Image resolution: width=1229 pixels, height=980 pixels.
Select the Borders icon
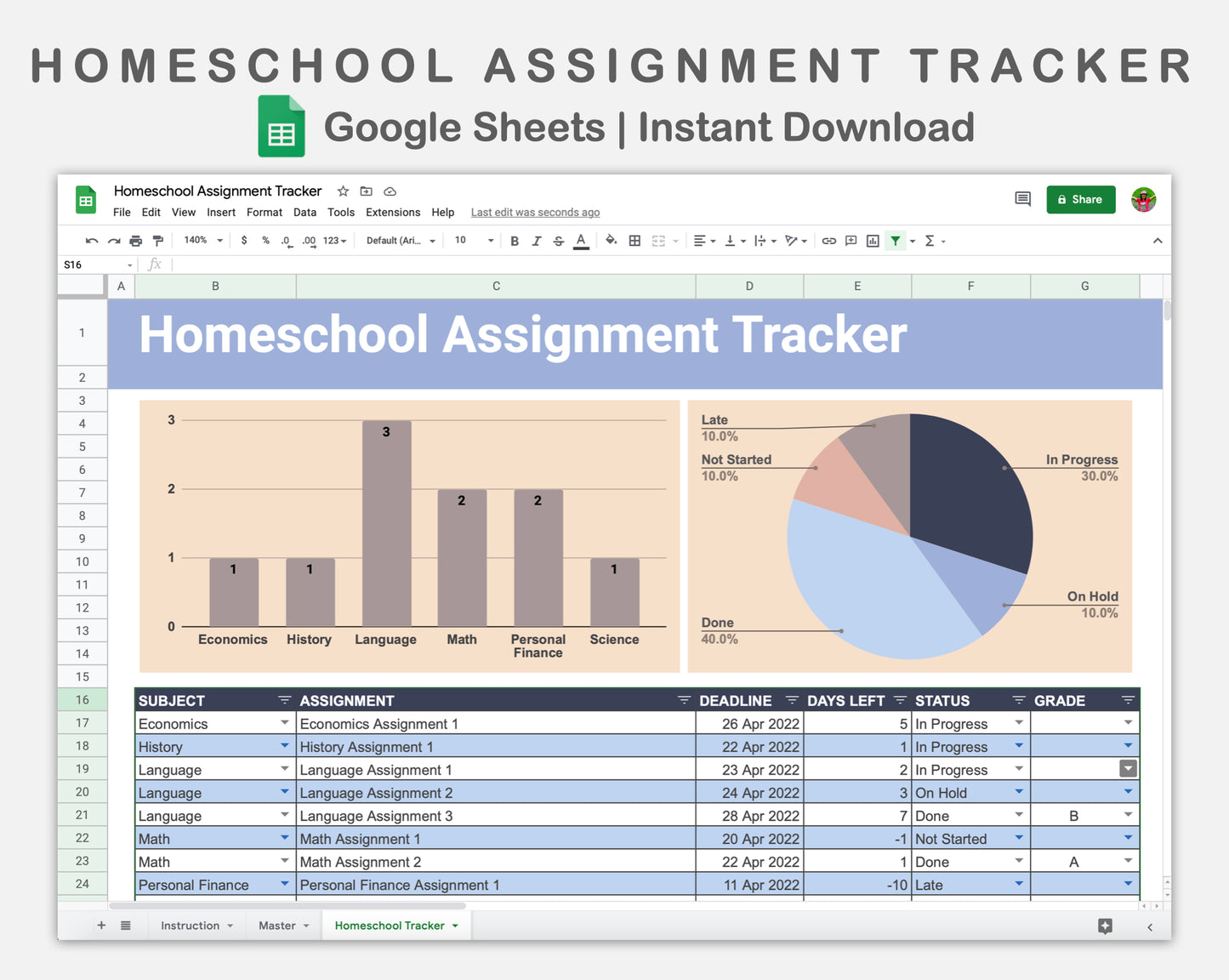(x=634, y=241)
